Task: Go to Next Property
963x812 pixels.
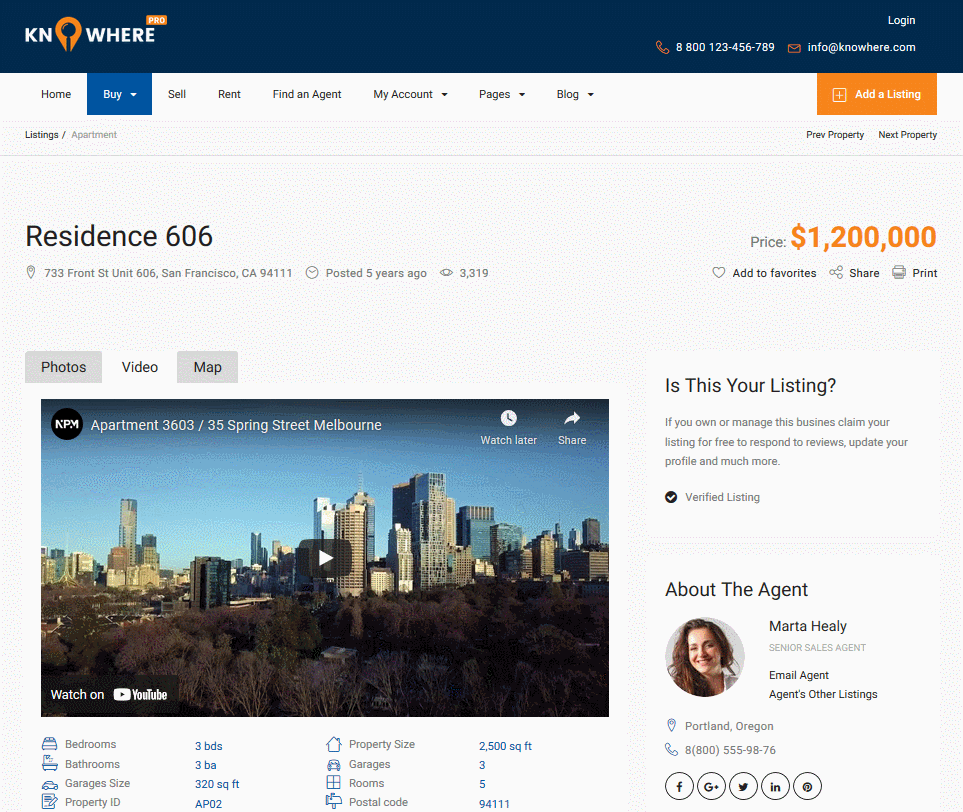Action: click(x=907, y=135)
